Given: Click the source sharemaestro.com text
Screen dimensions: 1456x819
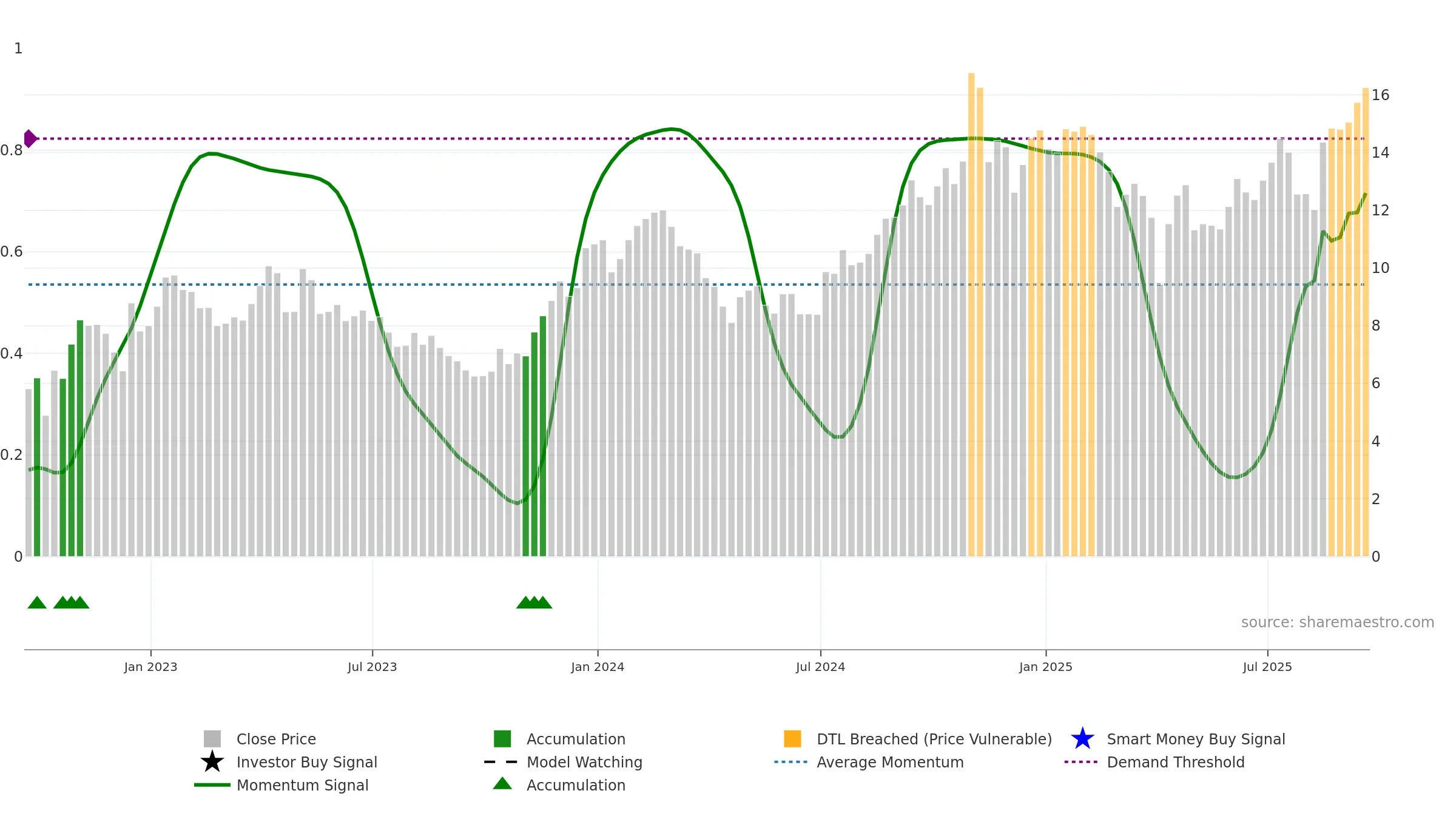Looking at the screenshot, I should (x=1338, y=622).
